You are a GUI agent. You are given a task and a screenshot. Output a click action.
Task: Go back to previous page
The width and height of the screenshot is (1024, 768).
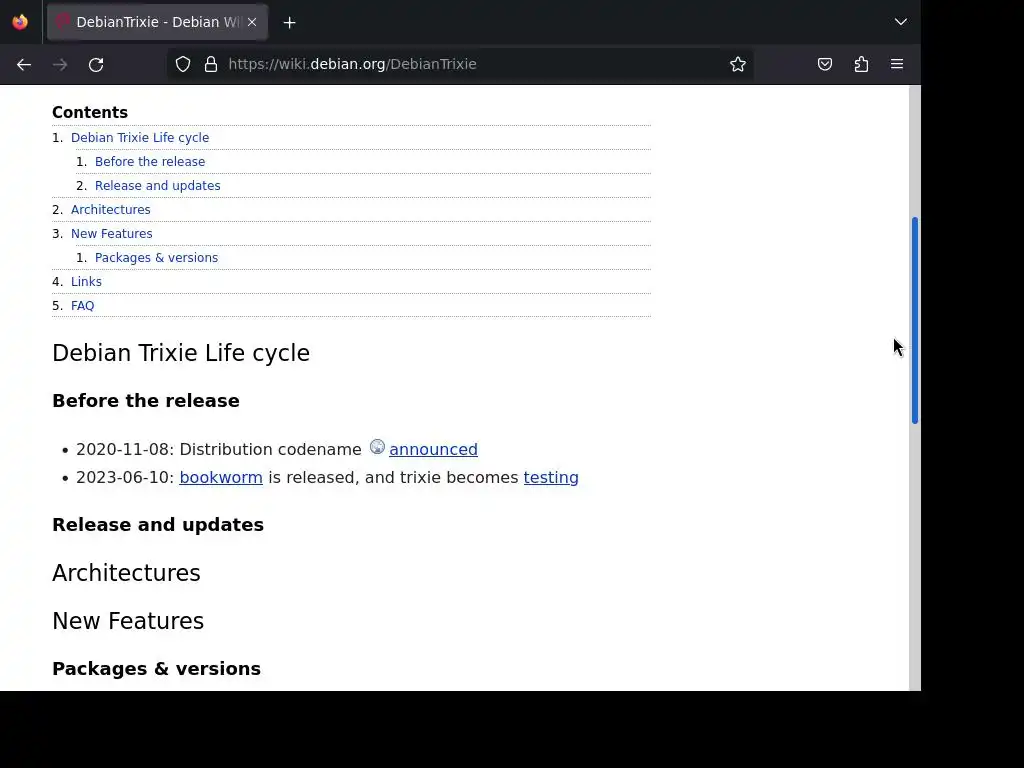coord(24,65)
